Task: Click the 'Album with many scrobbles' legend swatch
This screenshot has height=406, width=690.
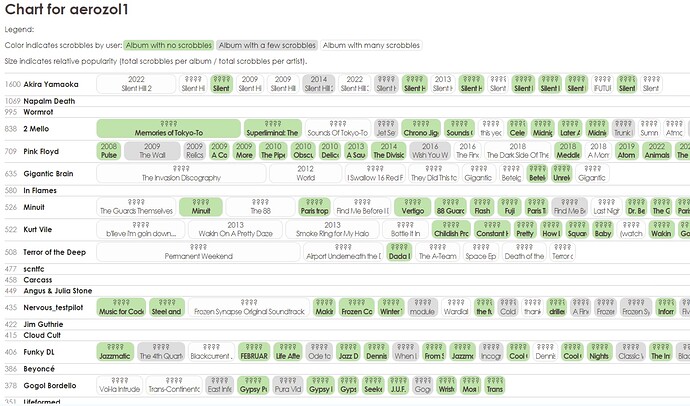Action: [x=371, y=45]
